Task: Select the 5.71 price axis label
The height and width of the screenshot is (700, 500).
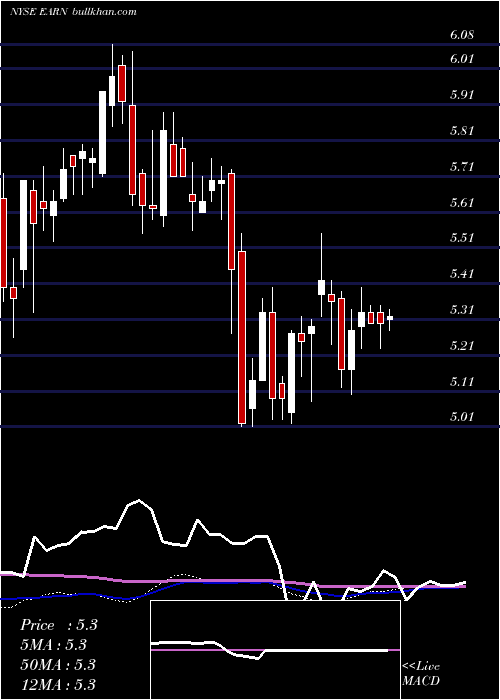Action: [462, 167]
